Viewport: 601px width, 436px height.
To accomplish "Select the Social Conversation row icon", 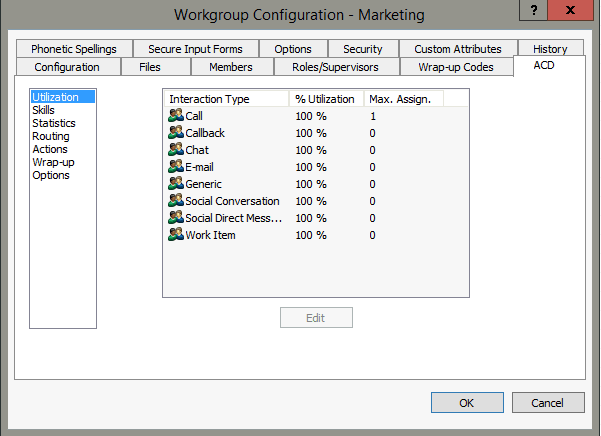I will click(176, 202).
